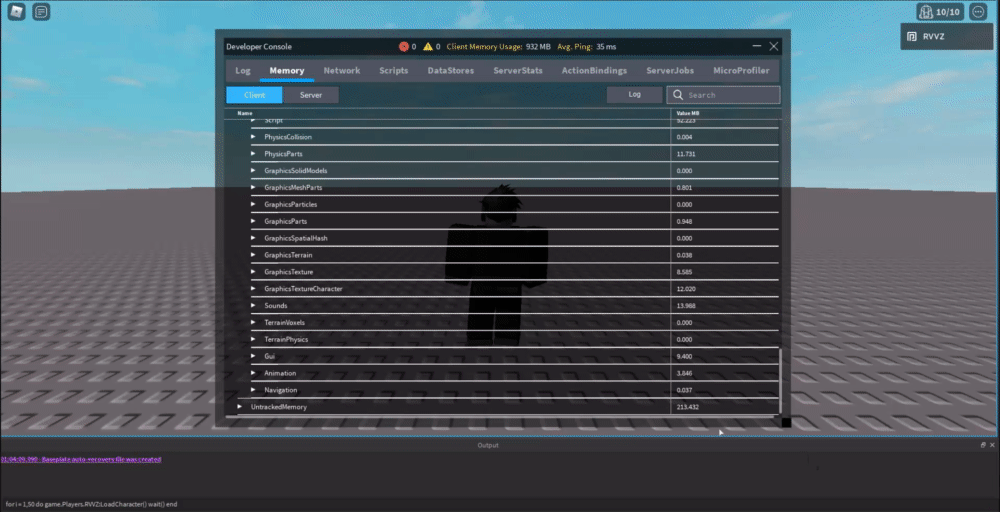Click the search magnifier icon

pyautogui.click(x=678, y=95)
